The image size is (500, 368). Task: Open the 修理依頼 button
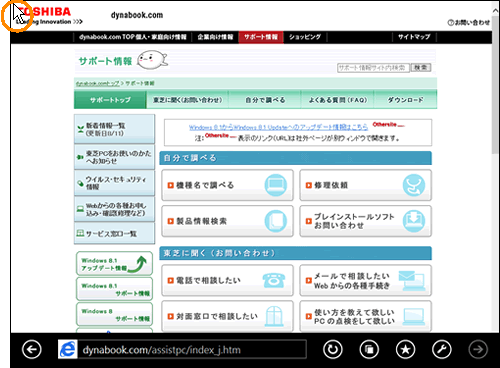pos(365,185)
